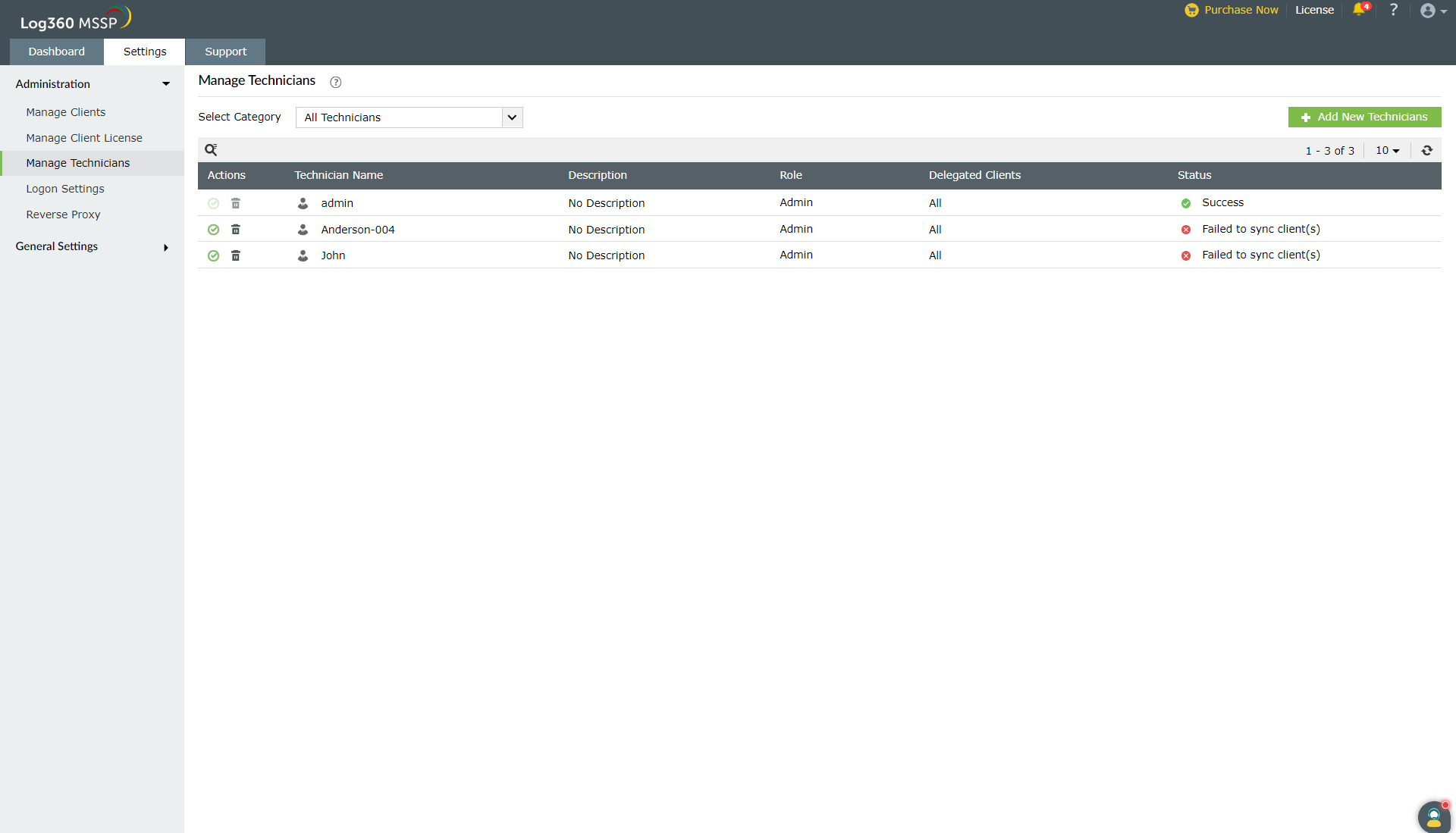1456x833 pixels.
Task: Click the user account icon top right
Action: click(x=1428, y=10)
